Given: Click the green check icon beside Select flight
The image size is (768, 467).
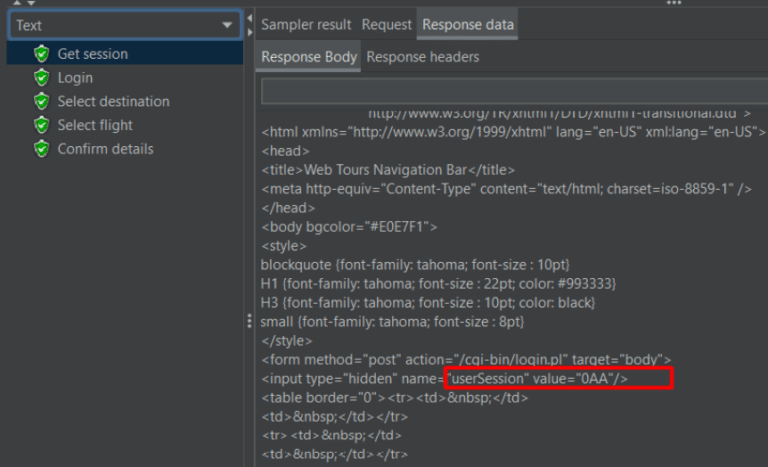Looking at the screenshot, I should (41, 125).
